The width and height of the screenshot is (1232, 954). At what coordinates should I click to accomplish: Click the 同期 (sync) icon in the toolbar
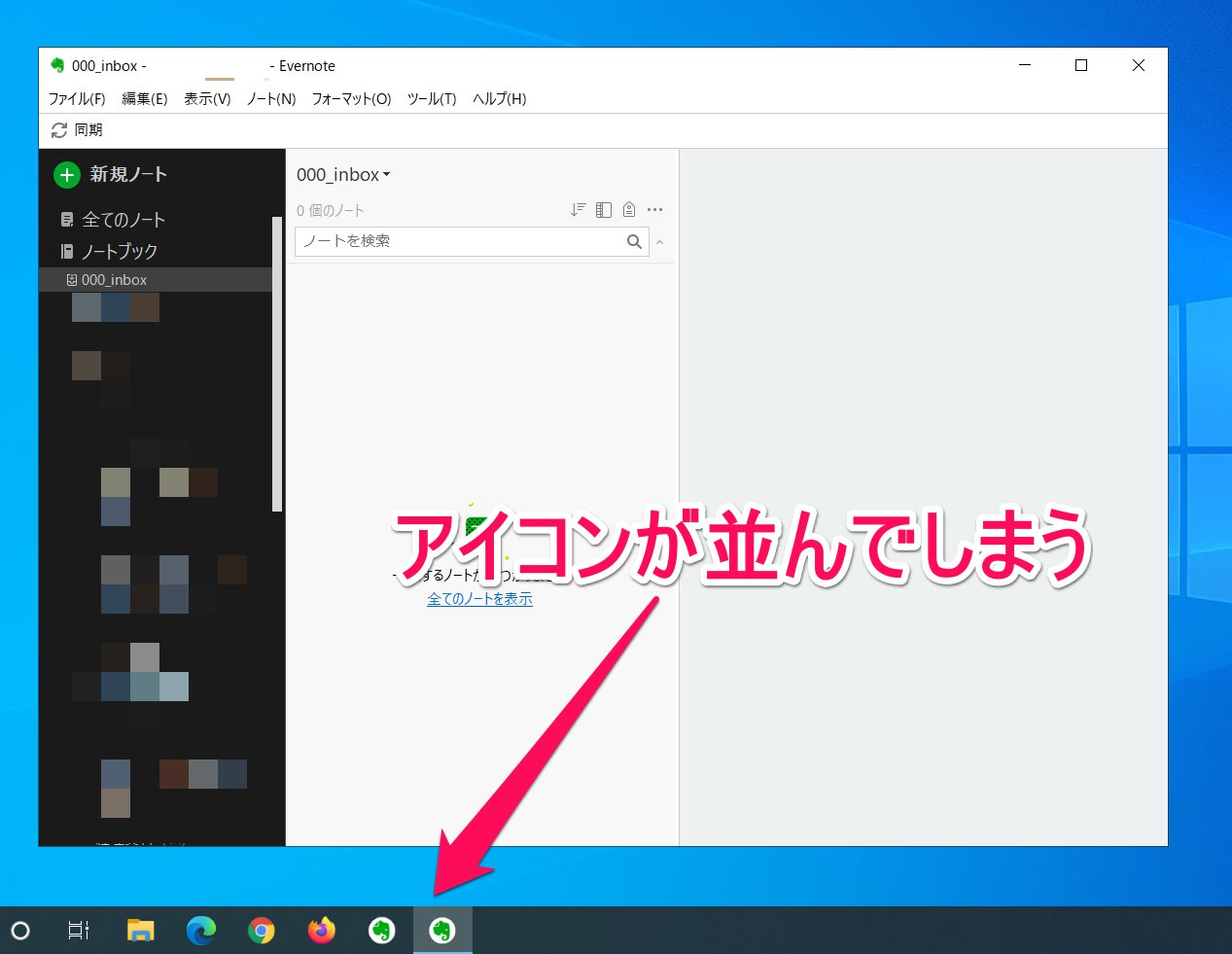click(x=58, y=129)
